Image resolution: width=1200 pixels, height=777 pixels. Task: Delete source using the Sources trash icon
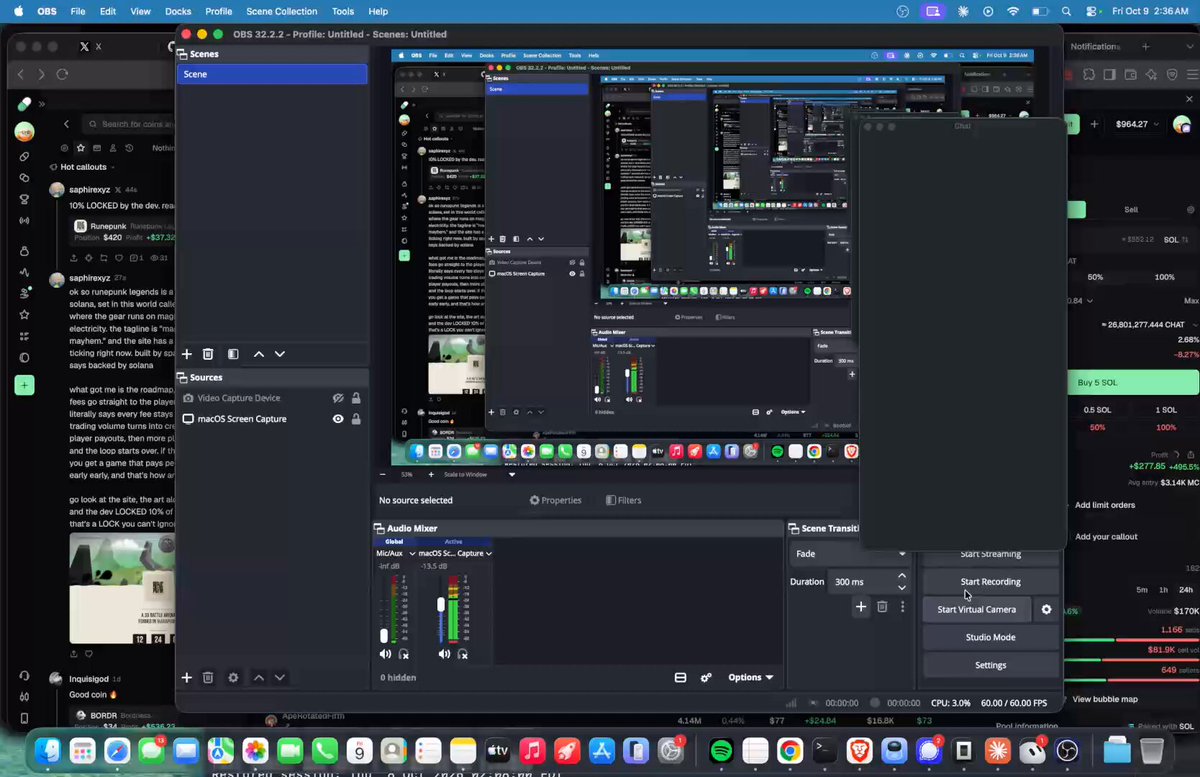208,677
